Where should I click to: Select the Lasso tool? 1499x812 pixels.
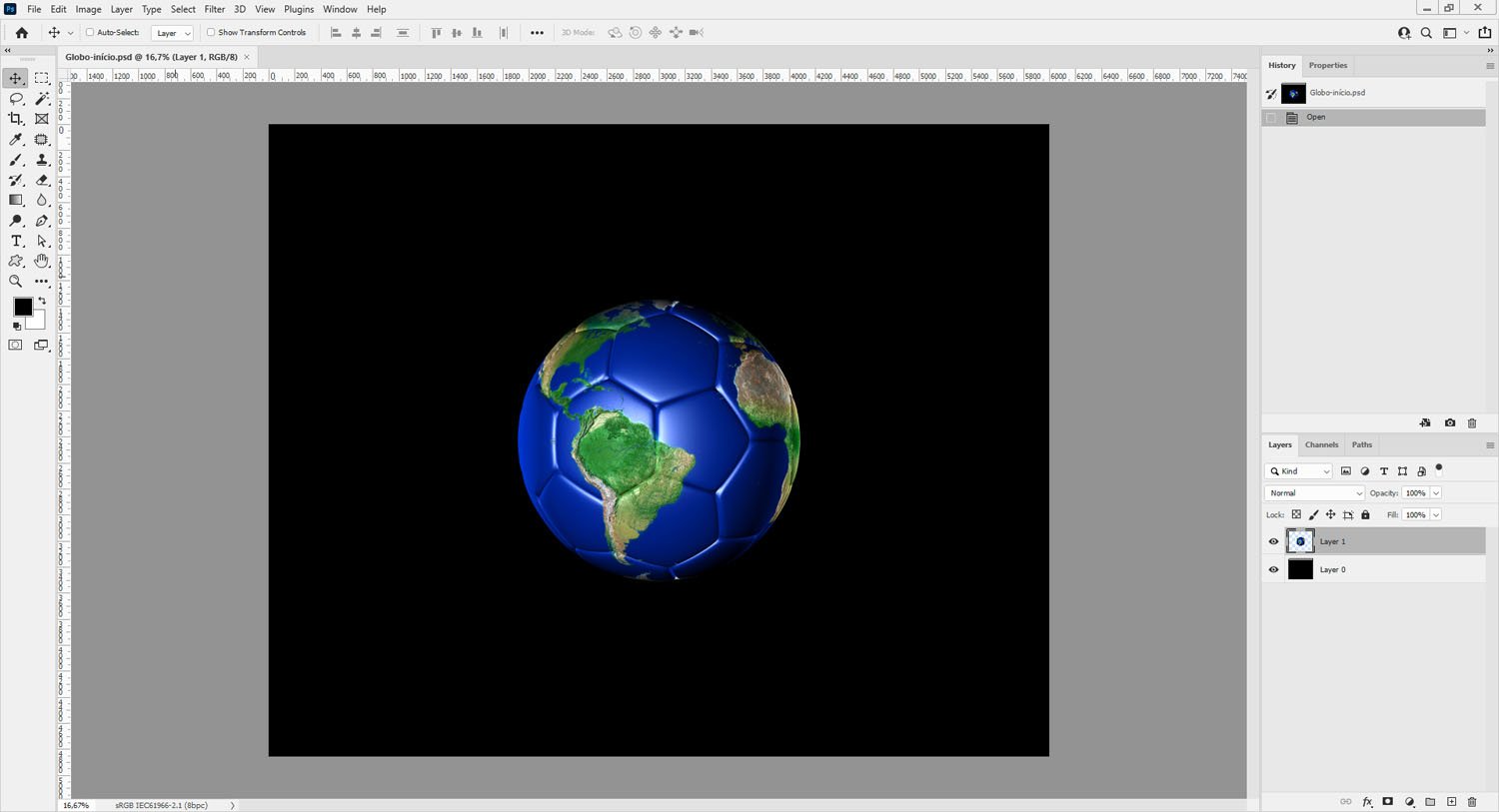coord(16,99)
